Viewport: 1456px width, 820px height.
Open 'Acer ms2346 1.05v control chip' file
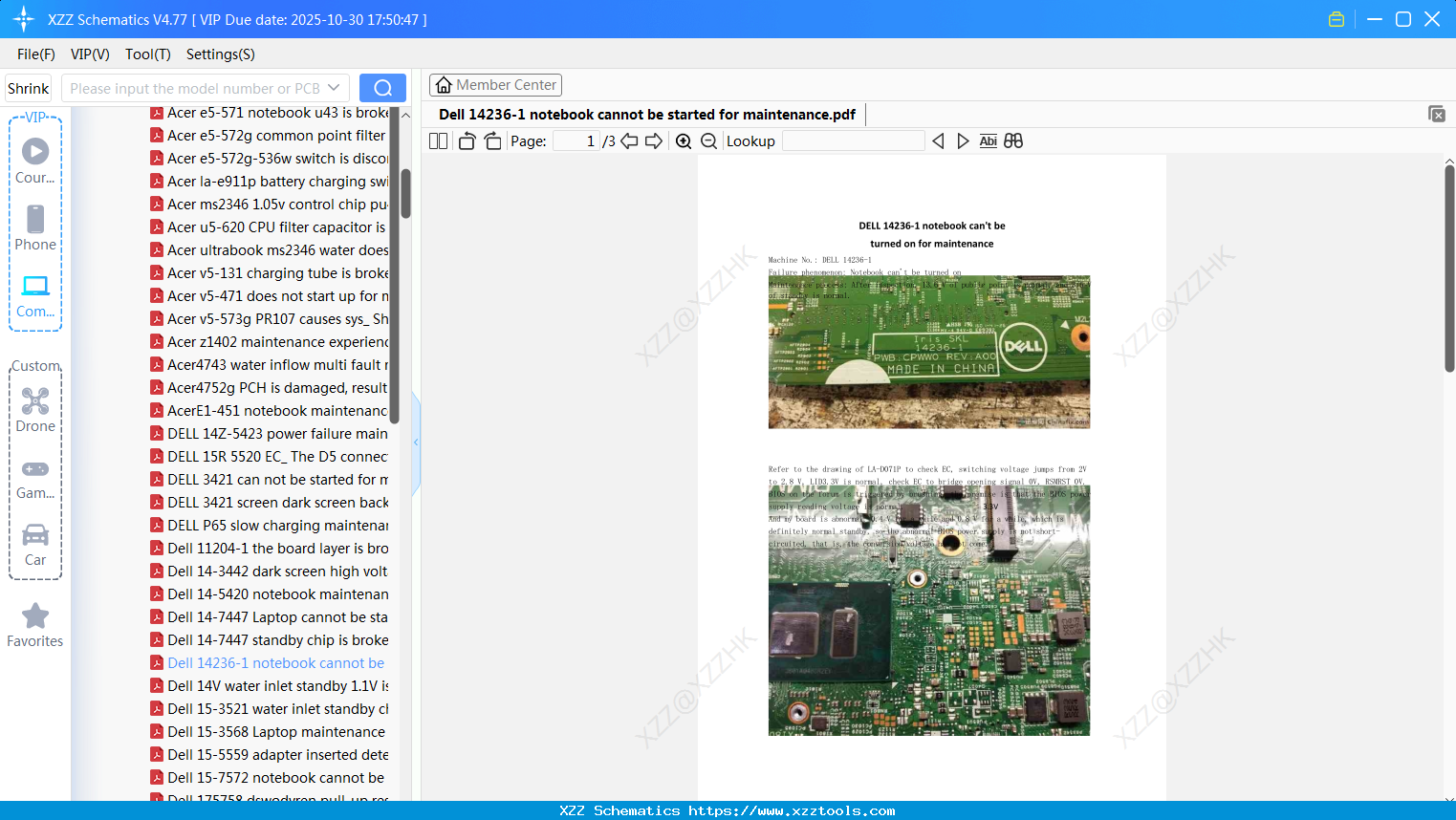[x=270, y=205]
